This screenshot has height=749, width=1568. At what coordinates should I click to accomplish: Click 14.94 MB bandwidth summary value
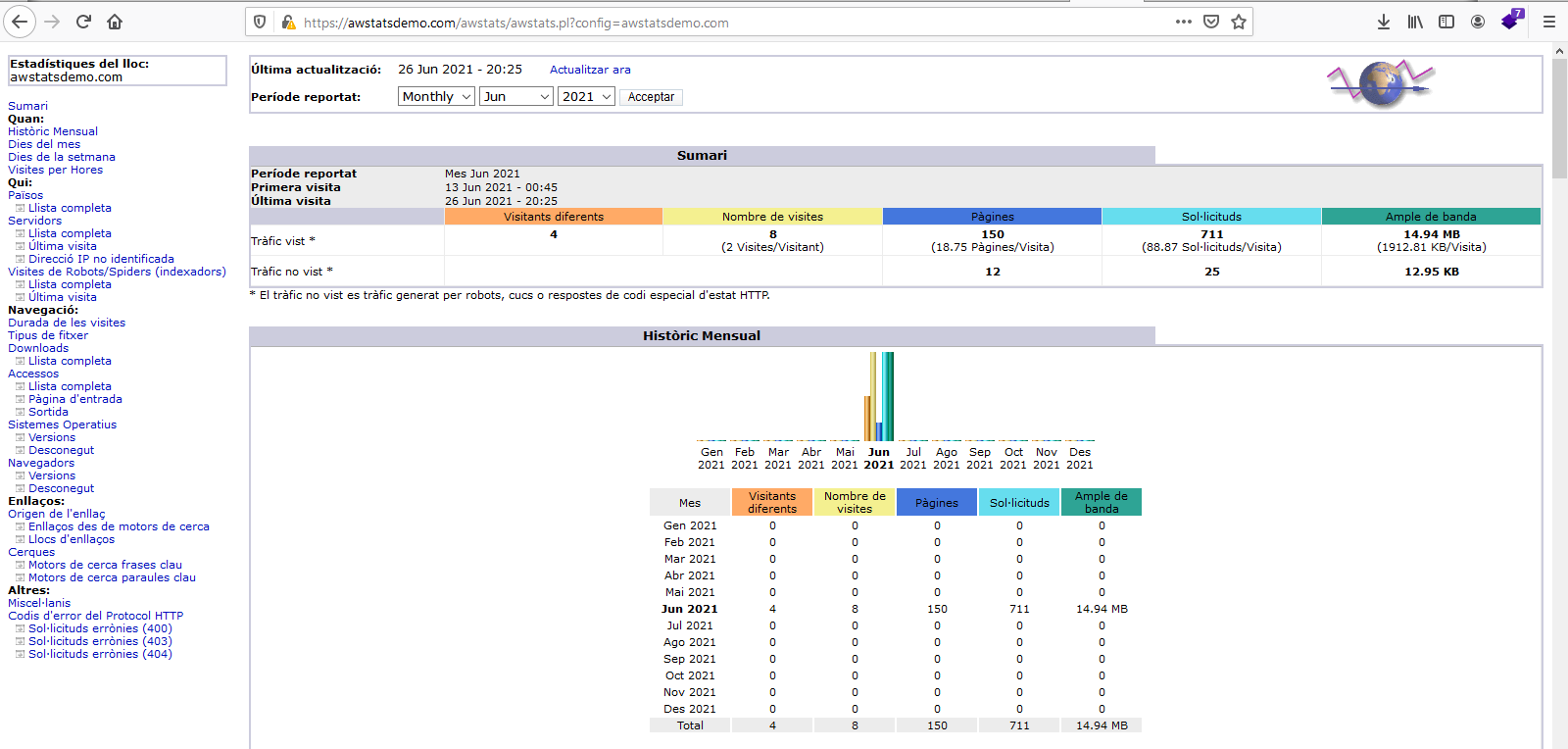[x=1431, y=234]
